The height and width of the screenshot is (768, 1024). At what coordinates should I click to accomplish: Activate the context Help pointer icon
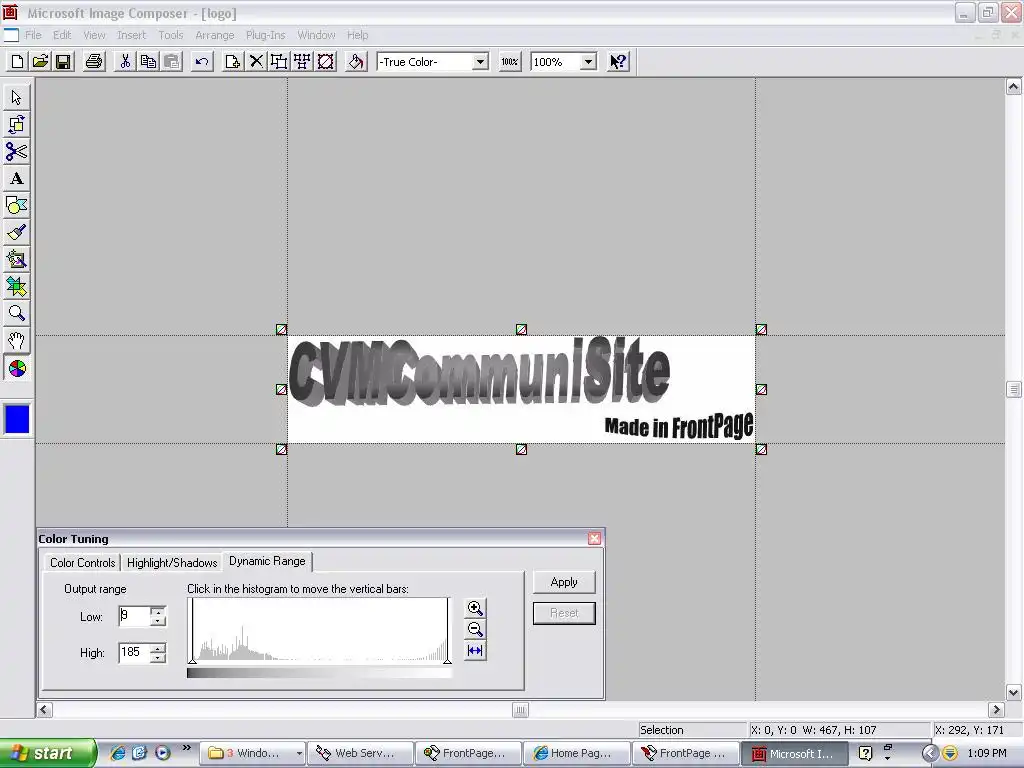618,62
